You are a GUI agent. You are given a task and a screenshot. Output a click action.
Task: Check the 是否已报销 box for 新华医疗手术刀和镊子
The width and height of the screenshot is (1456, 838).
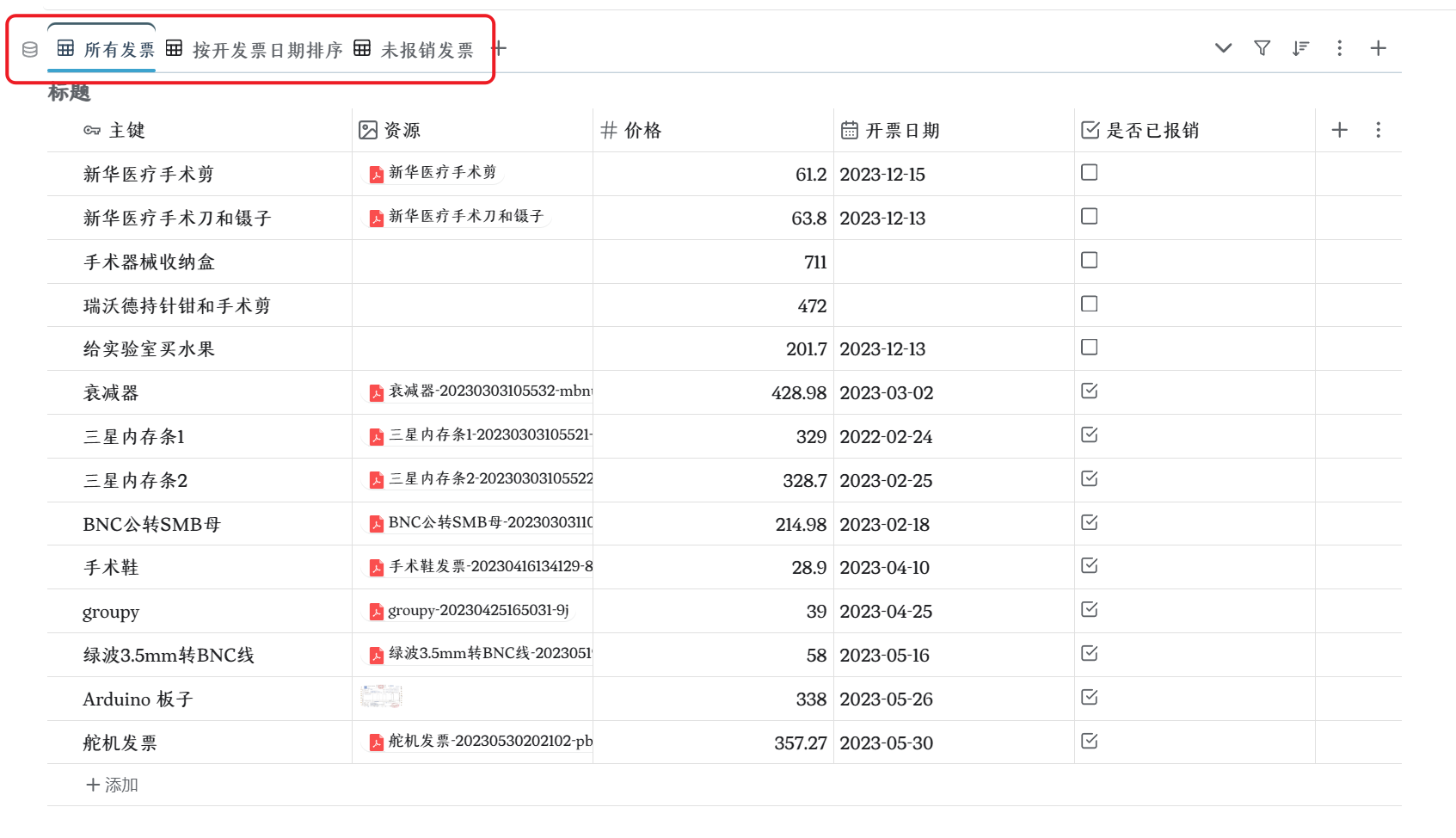coord(1090,216)
